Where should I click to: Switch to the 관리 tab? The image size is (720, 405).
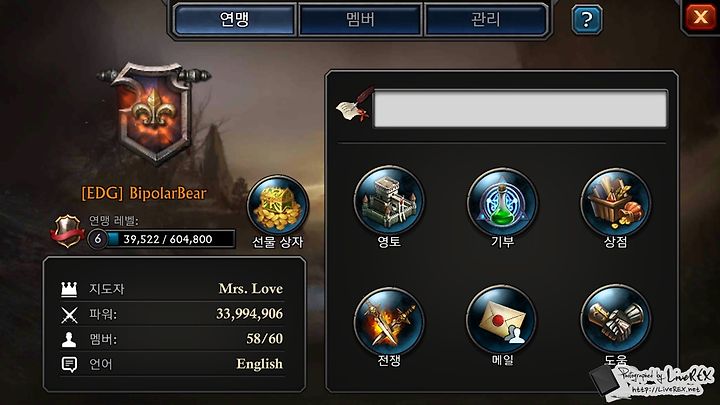486,19
